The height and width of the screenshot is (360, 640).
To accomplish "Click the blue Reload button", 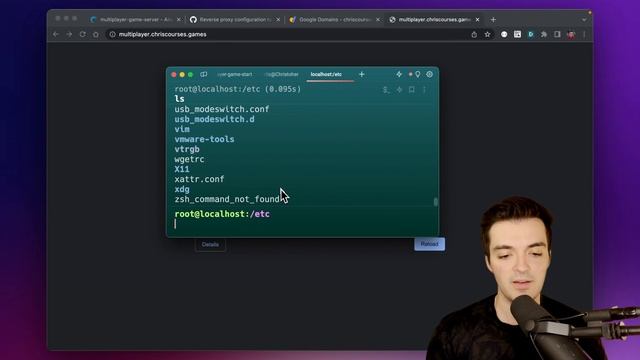I will (429, 244).
